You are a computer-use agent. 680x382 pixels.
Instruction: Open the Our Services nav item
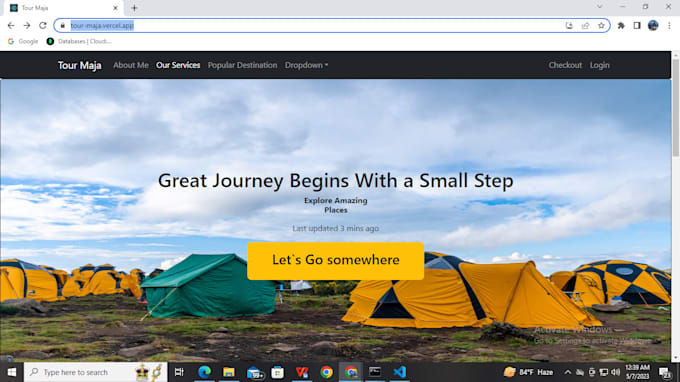point(178,65)
